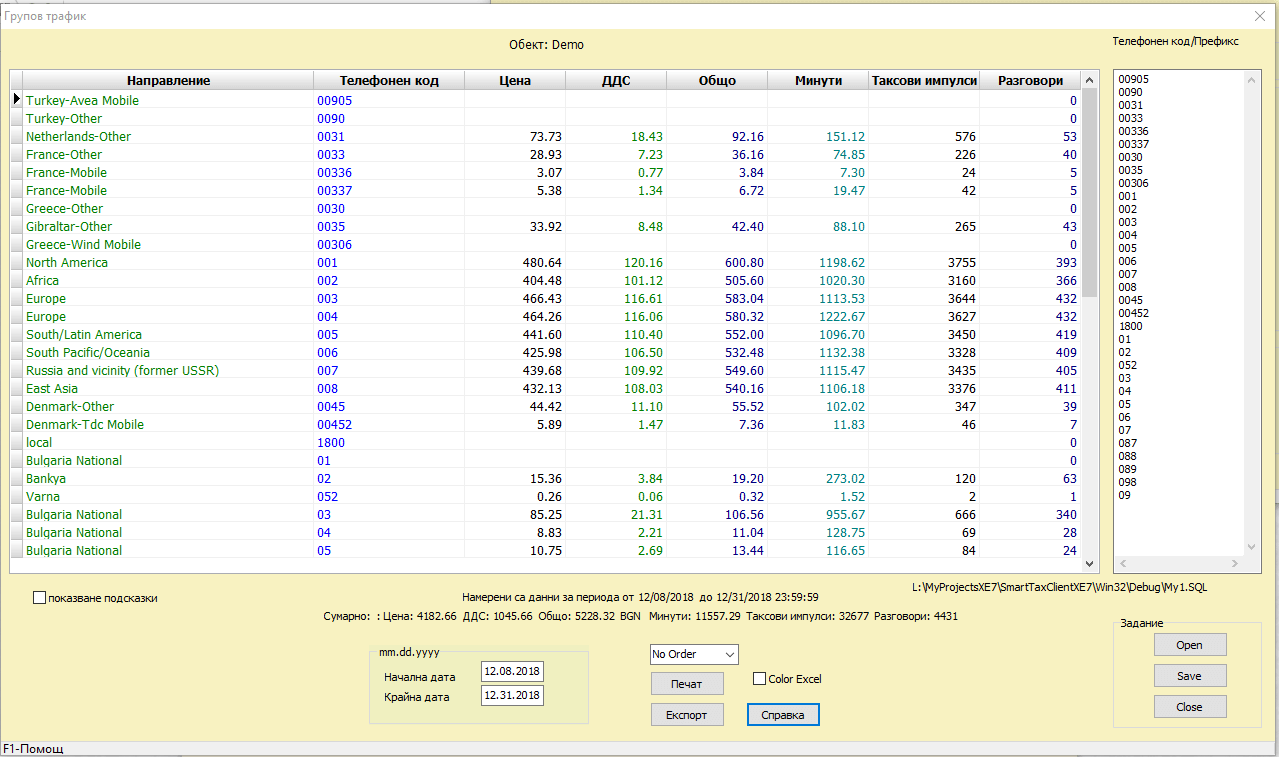
Task: Click the VAT cell 18.43
Action: [x=616, y=136]
